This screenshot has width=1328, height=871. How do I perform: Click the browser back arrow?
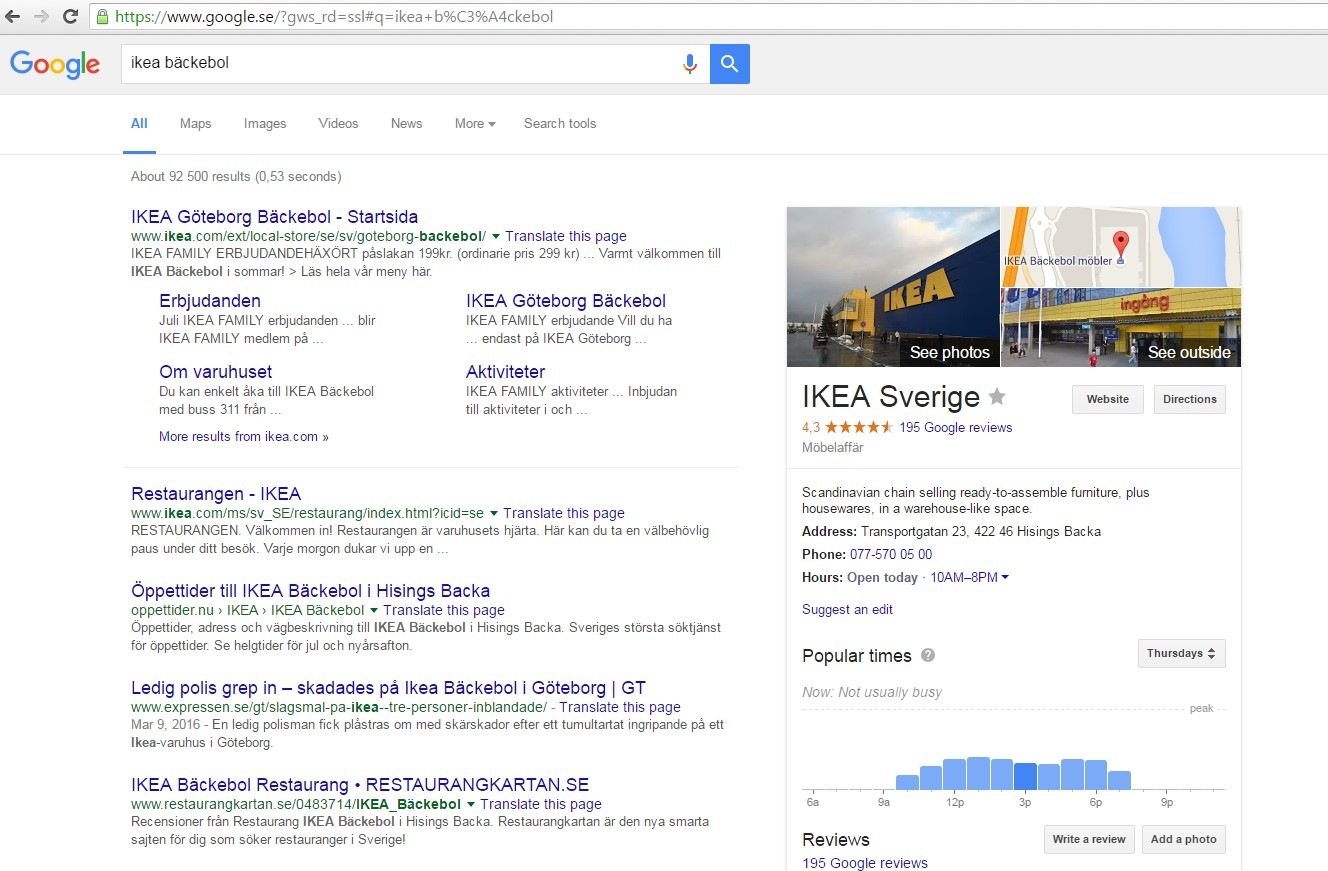click(x=13, y=16)
